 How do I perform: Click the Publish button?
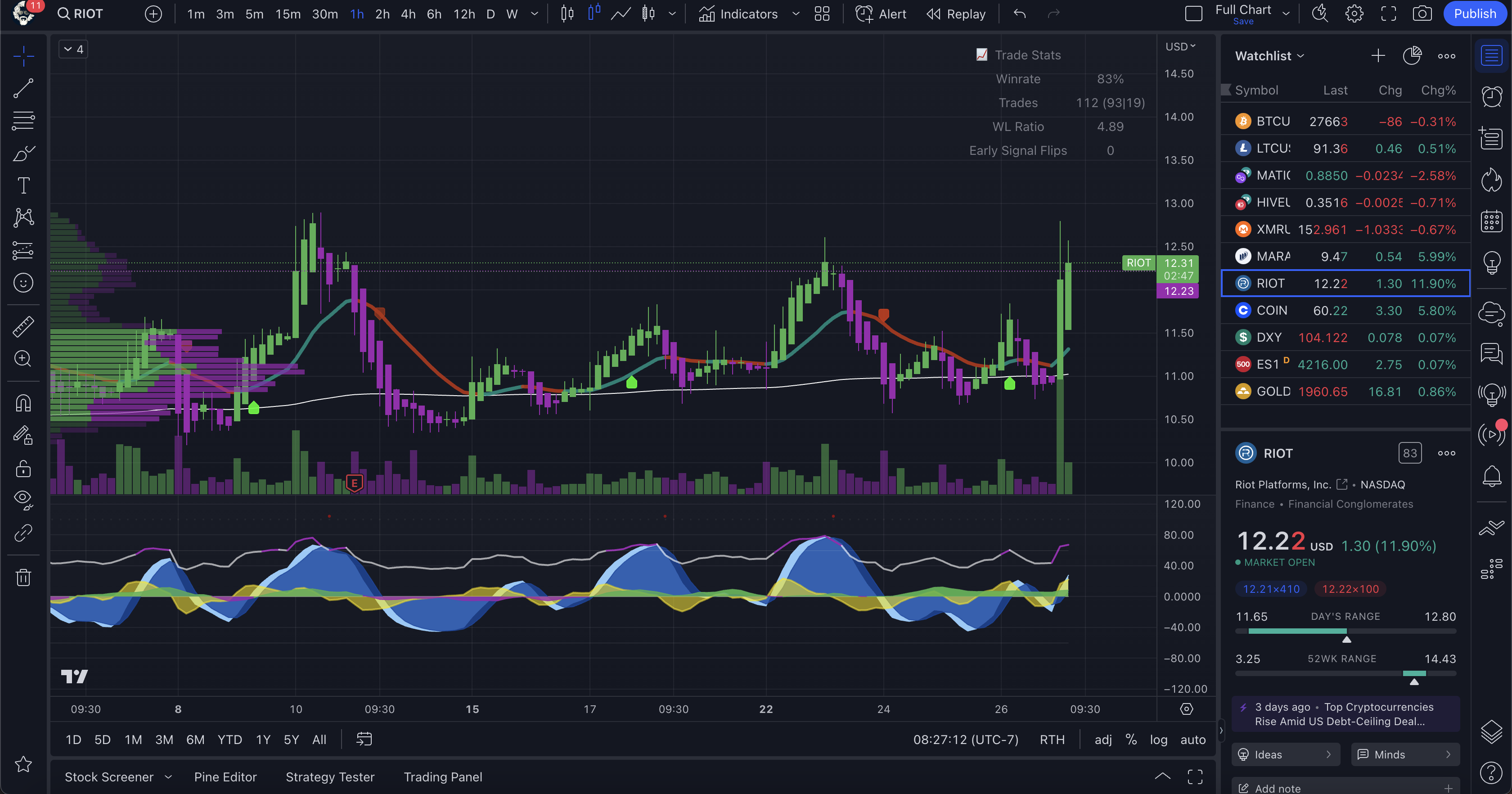point(1475,14)
